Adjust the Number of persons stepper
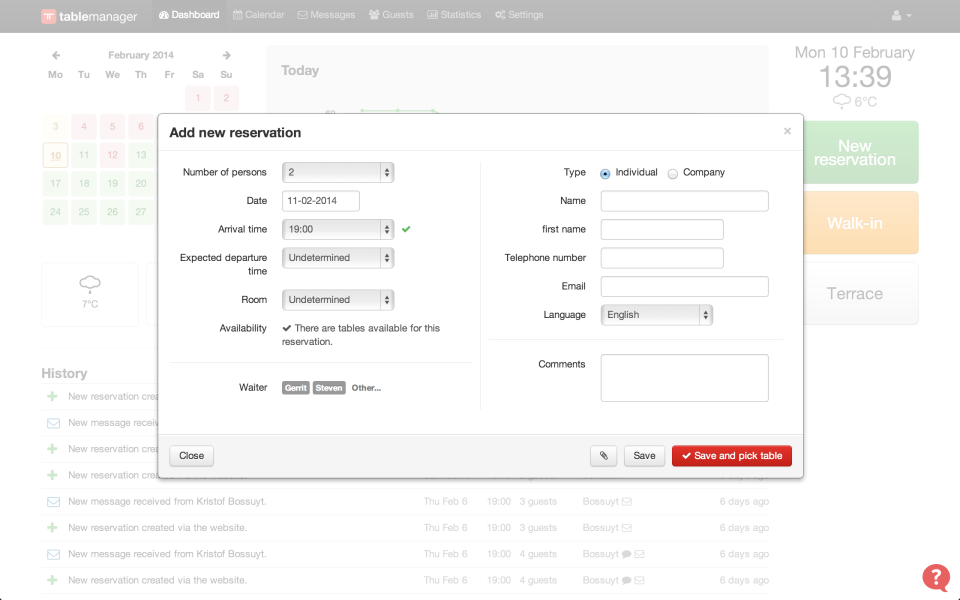The height and width of the screenshot is (600, 960). [x=387, y=172]
